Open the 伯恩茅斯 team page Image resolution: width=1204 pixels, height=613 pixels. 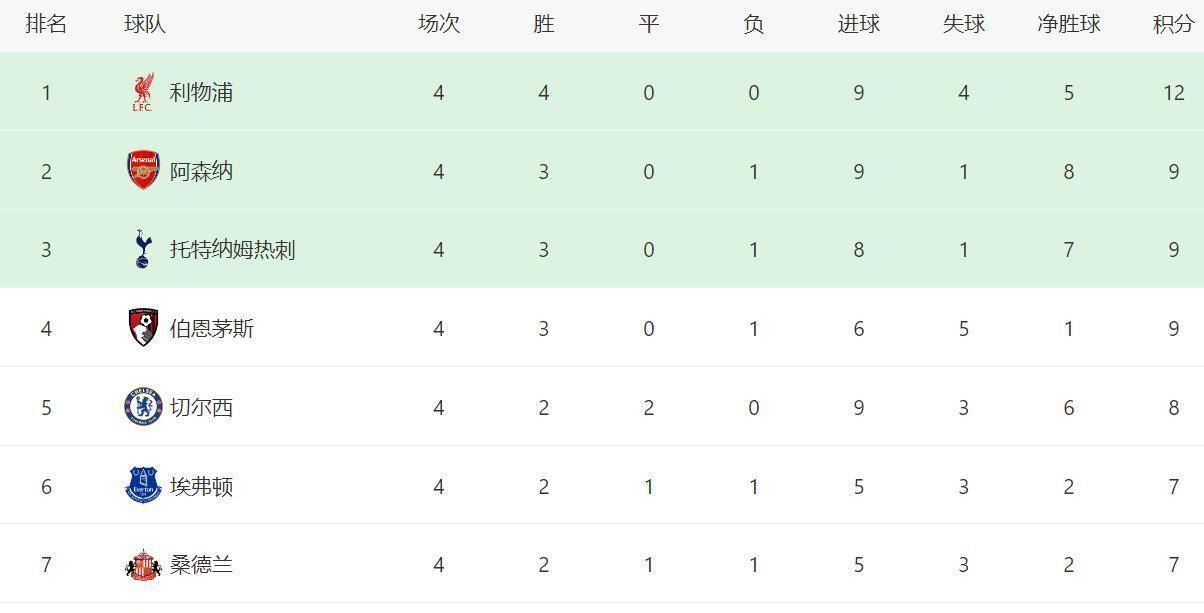pyautogui.click(x=212, y=328)
